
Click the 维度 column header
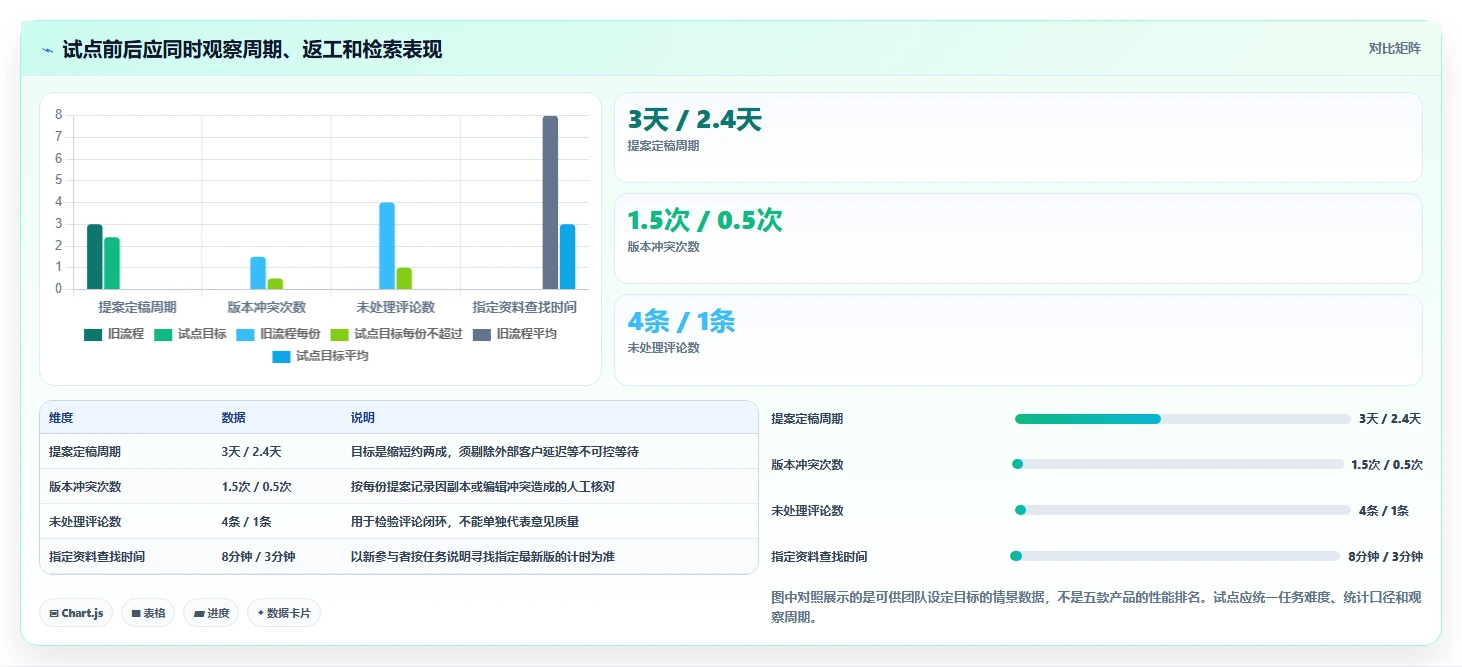(x=61, y=418)
